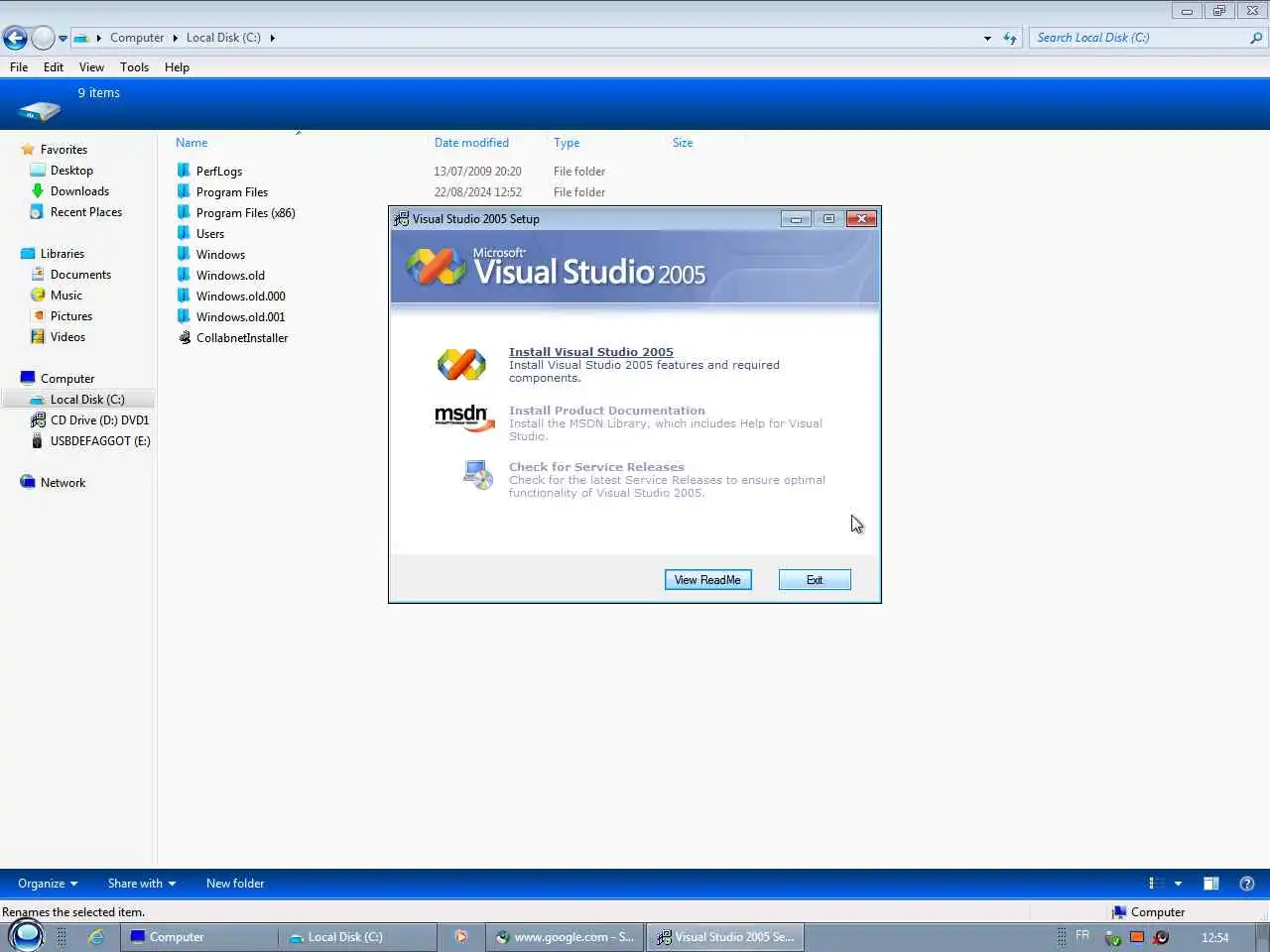
Task: Select the Windows.old.001 folder name
Action: click(x=241, y=317)
